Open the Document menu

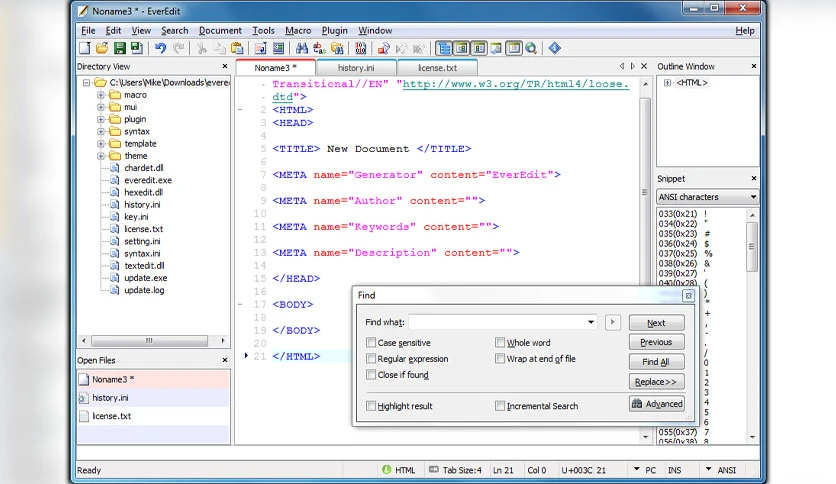tap(220, 30)
